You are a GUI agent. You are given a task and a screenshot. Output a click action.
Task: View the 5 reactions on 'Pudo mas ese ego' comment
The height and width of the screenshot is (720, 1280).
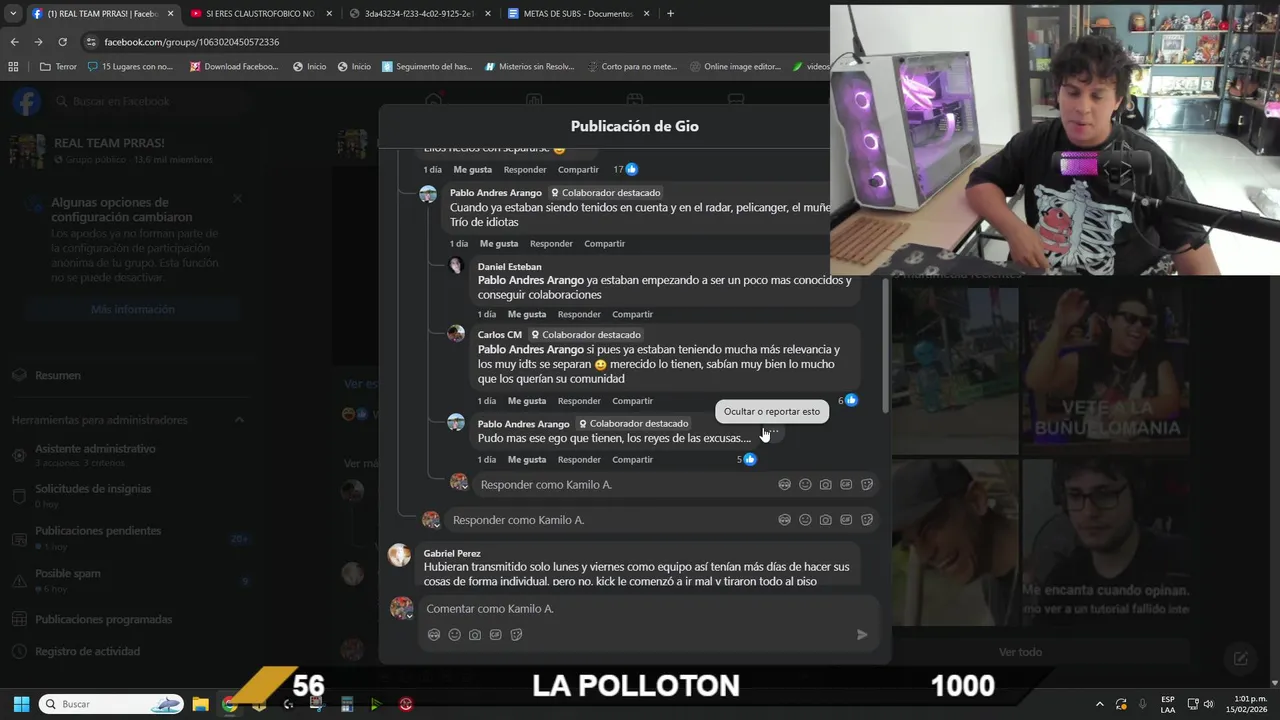pyautogui.click(x=746, y=459)
